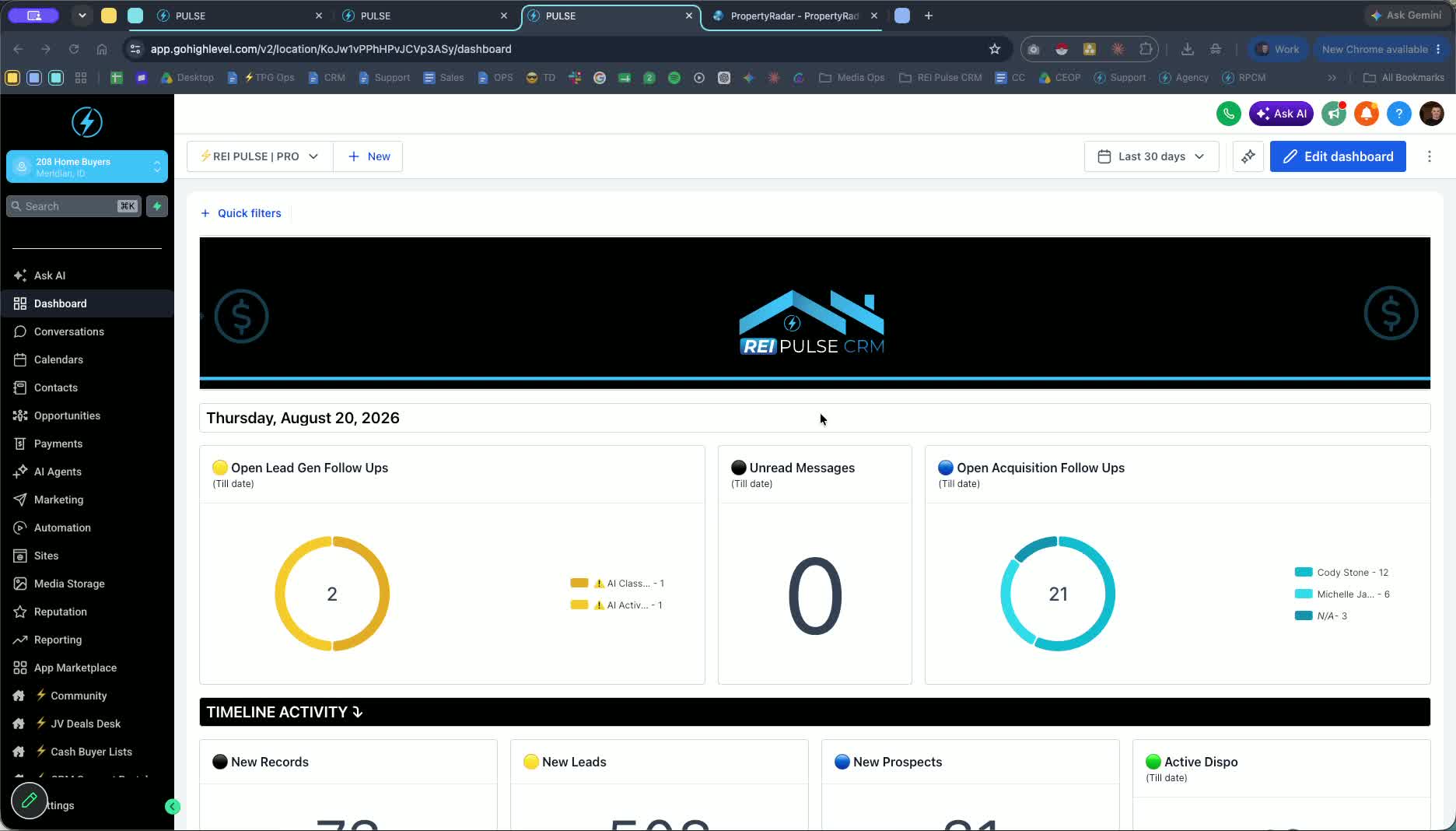The height and width of the screenshot is (831, 1456).
Task: Click the Reporting trend-line icon
Action: 20,640
